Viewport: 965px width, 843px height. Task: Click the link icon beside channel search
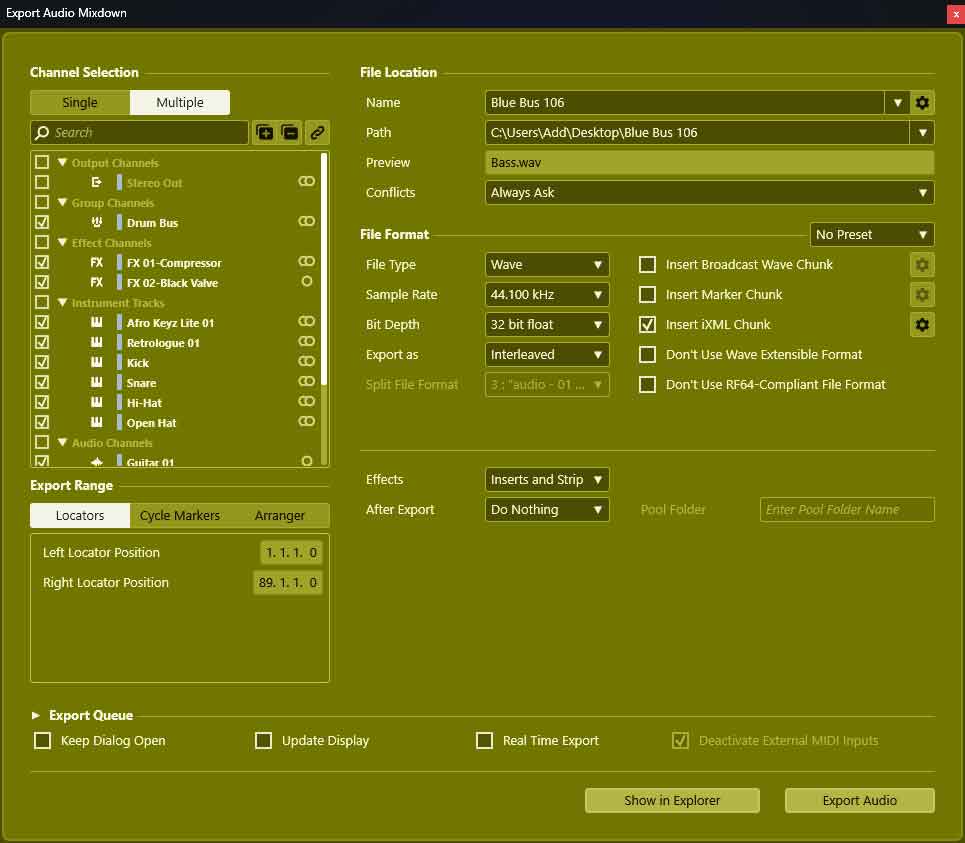(x=317, y=132)
